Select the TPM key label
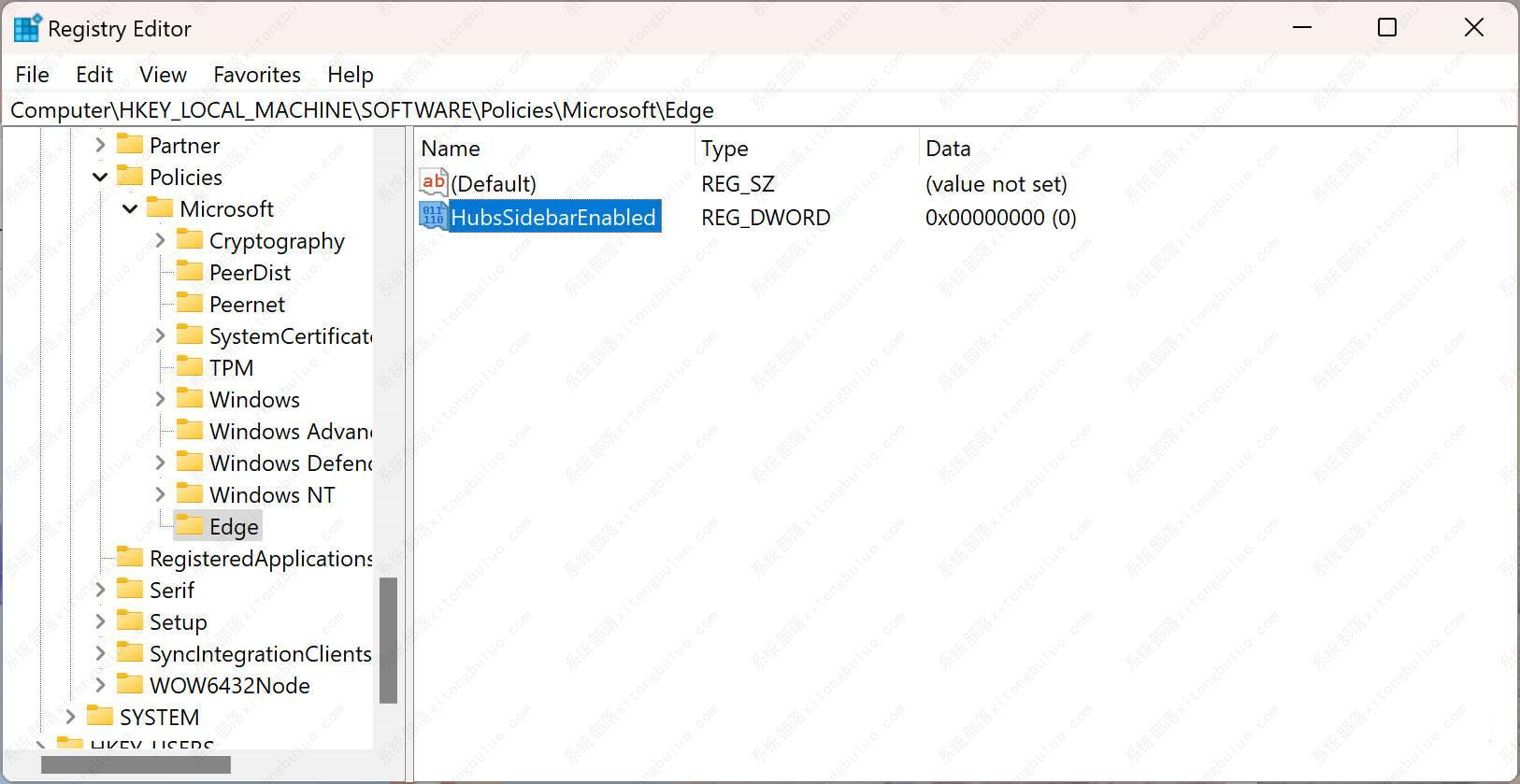 pos(232,368)
